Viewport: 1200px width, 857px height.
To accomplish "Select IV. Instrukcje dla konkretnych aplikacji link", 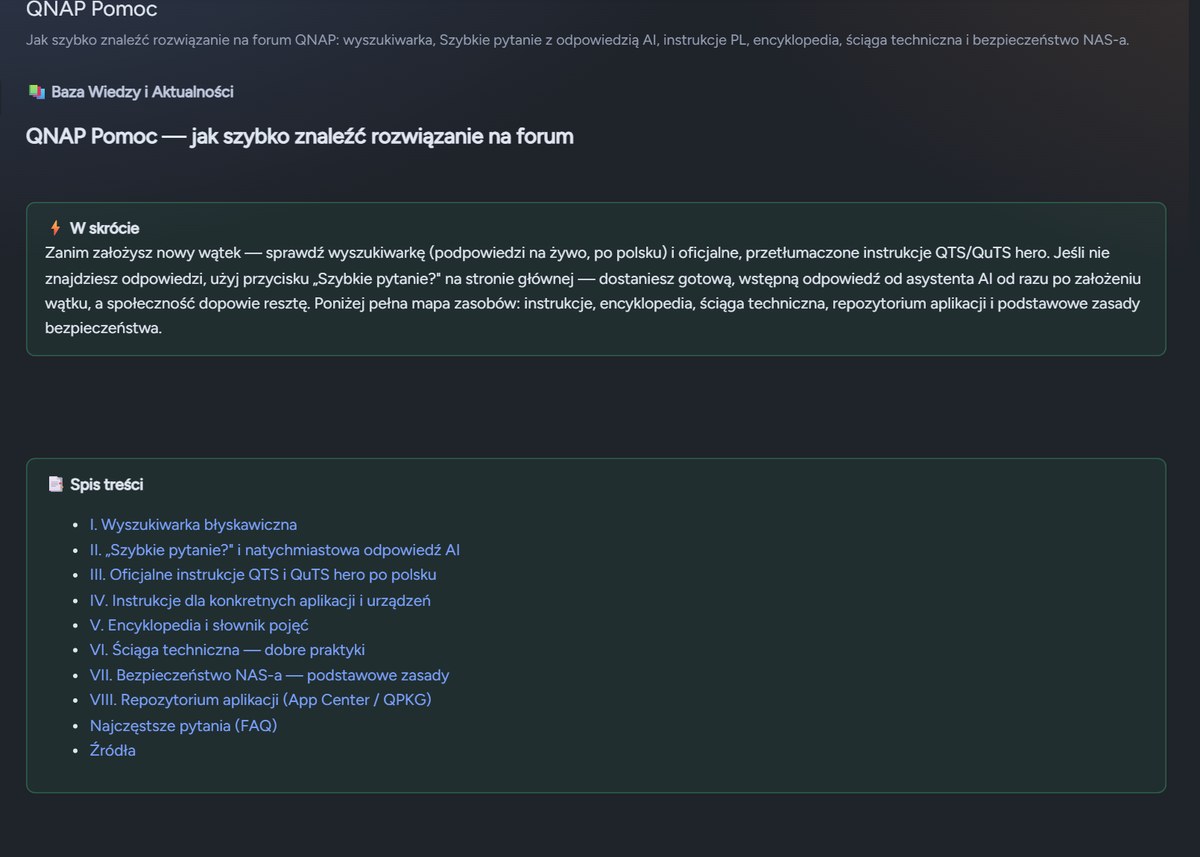I will click(260, 600).
